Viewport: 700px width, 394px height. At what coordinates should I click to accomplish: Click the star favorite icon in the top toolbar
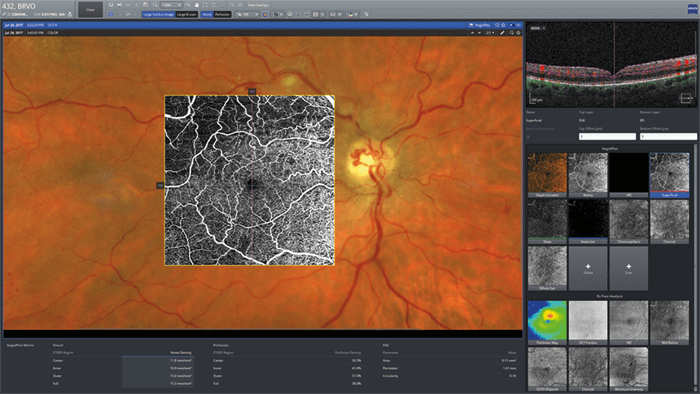(x=240, y=5)
